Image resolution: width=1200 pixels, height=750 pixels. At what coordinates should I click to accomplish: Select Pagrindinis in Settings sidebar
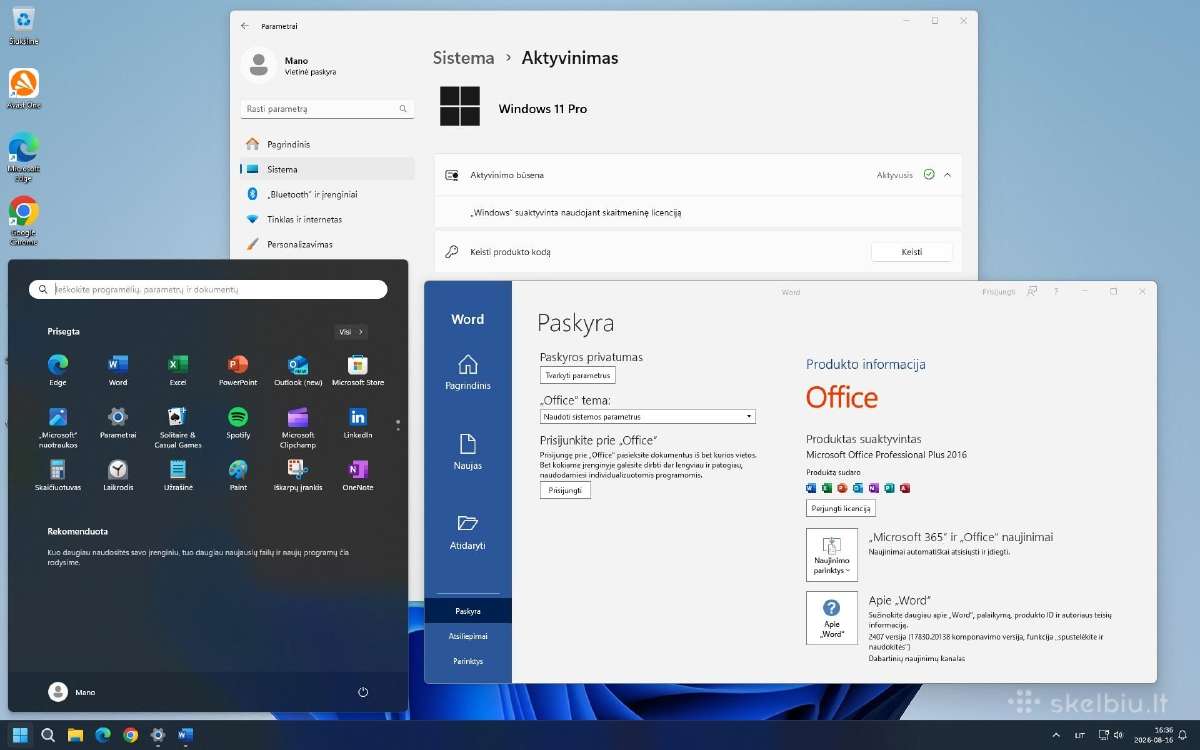[327, 144]
